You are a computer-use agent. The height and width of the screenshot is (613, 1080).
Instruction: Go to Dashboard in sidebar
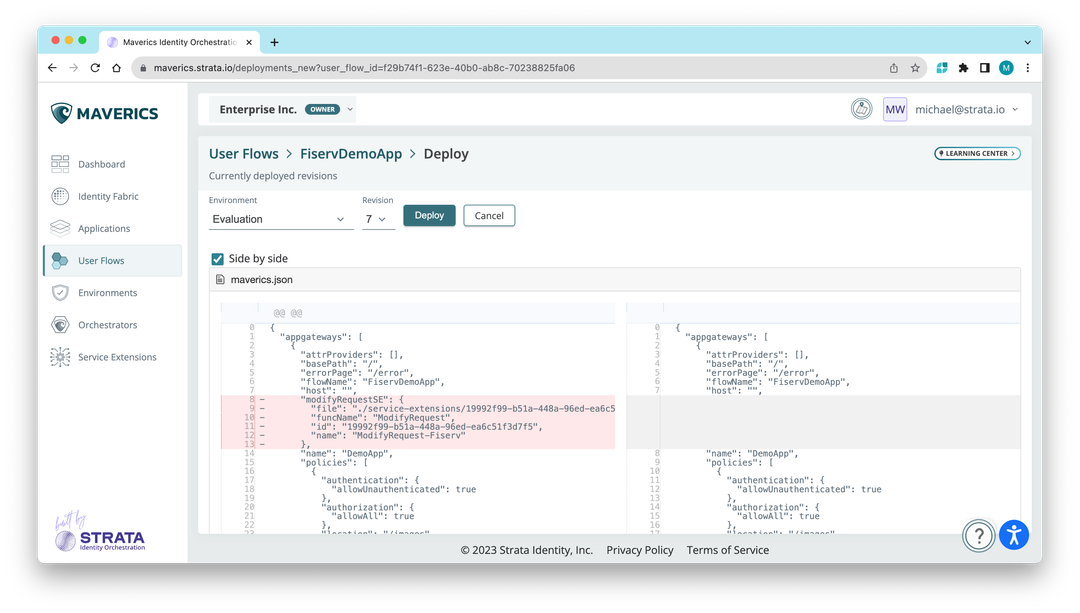click(101, 164)
